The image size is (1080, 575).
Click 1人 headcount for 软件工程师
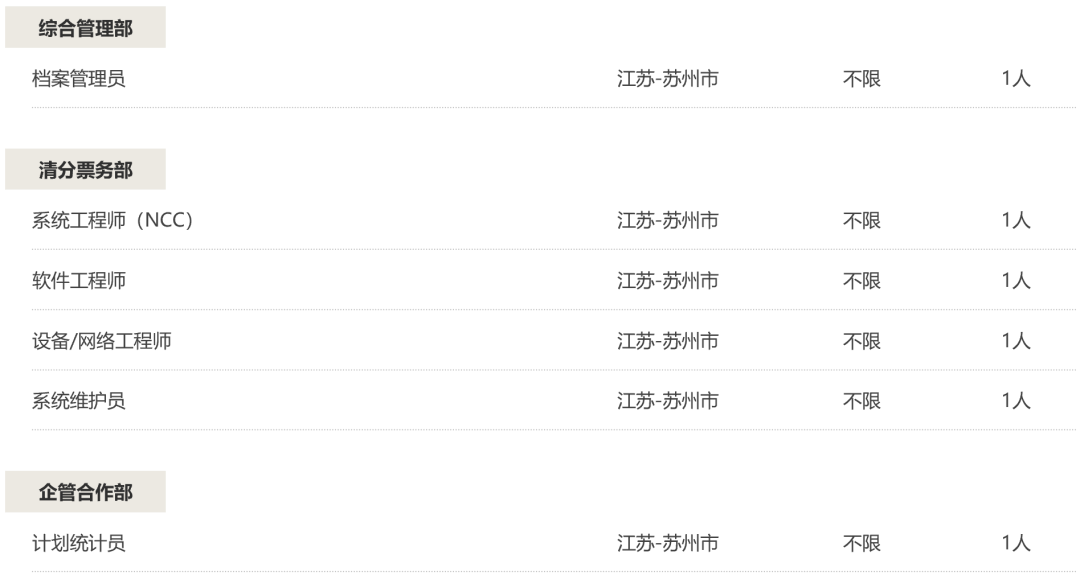click(x=1015, y=281)
